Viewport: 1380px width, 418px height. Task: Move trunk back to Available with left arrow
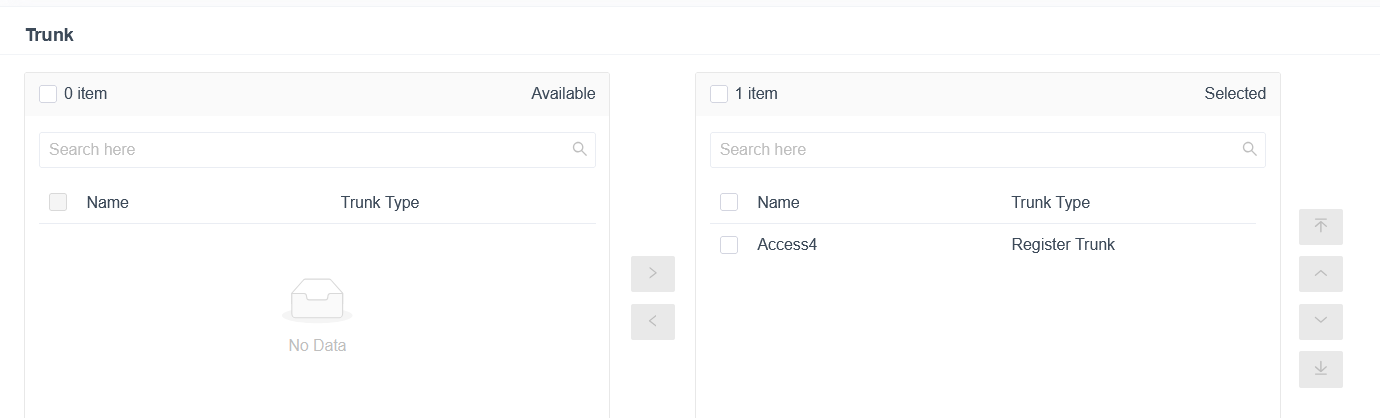tap(653, 322)
